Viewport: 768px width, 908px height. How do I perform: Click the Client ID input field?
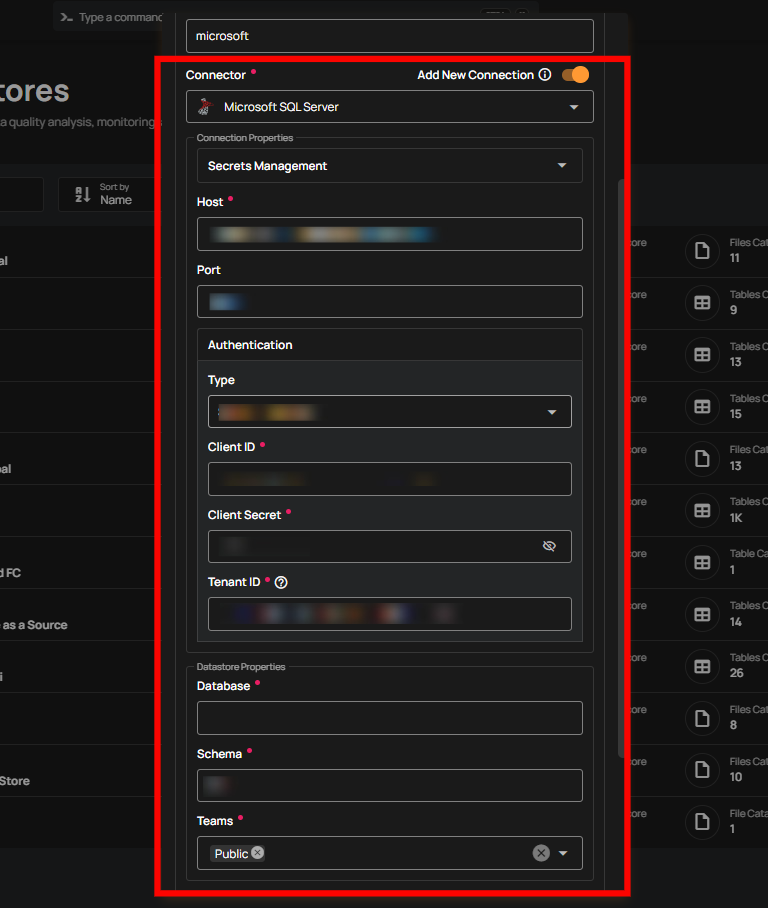tap(389, 479)
